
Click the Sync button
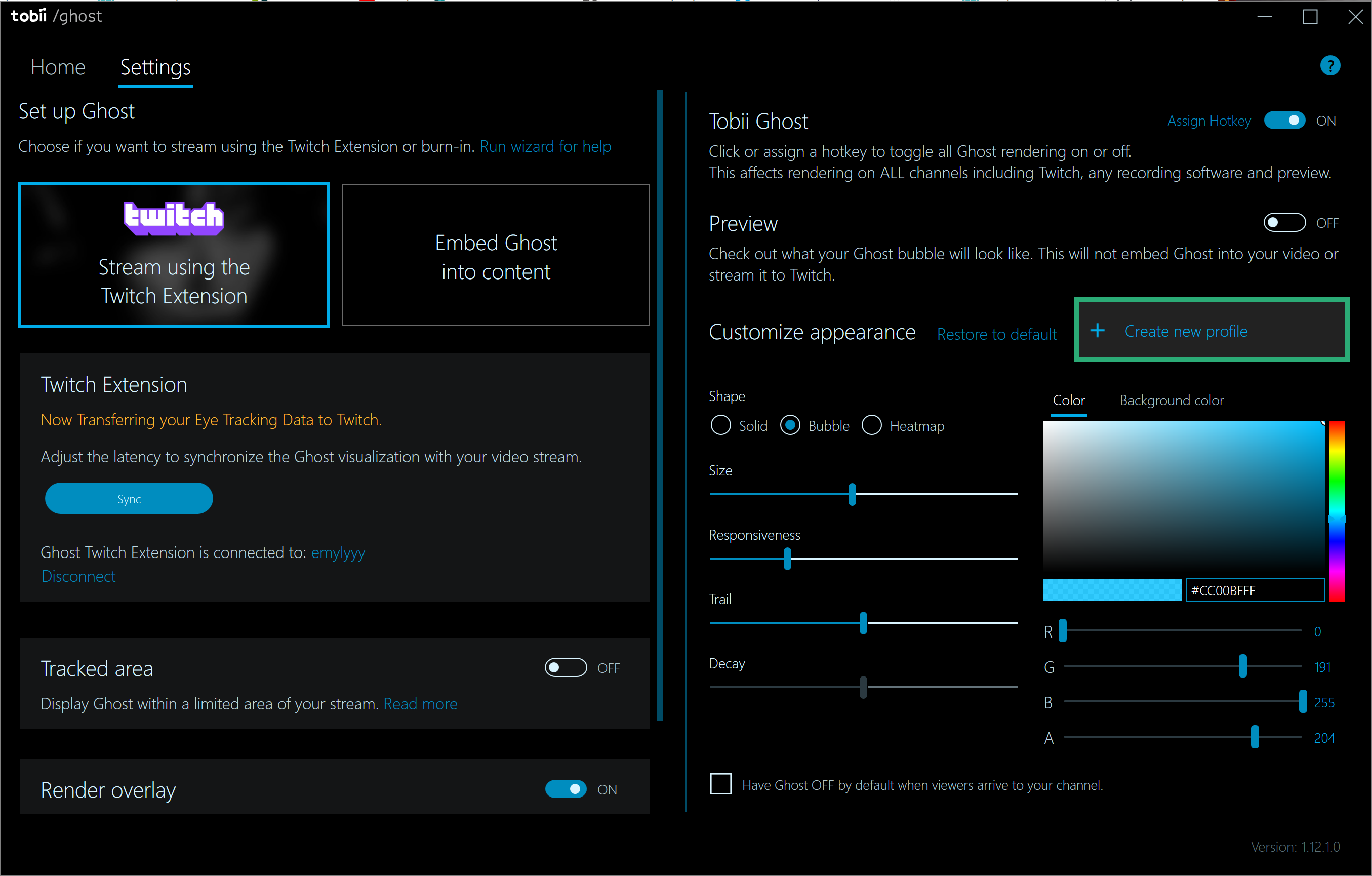[128, 498]
